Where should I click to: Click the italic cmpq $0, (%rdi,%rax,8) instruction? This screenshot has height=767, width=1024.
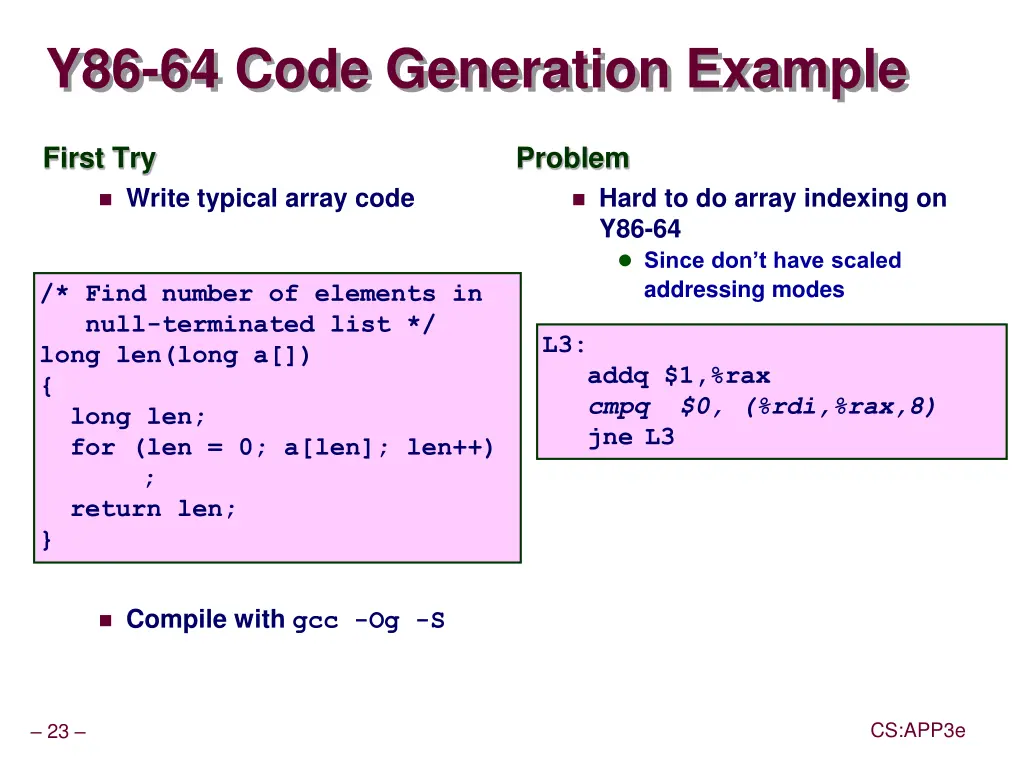[x=762, y=407]
